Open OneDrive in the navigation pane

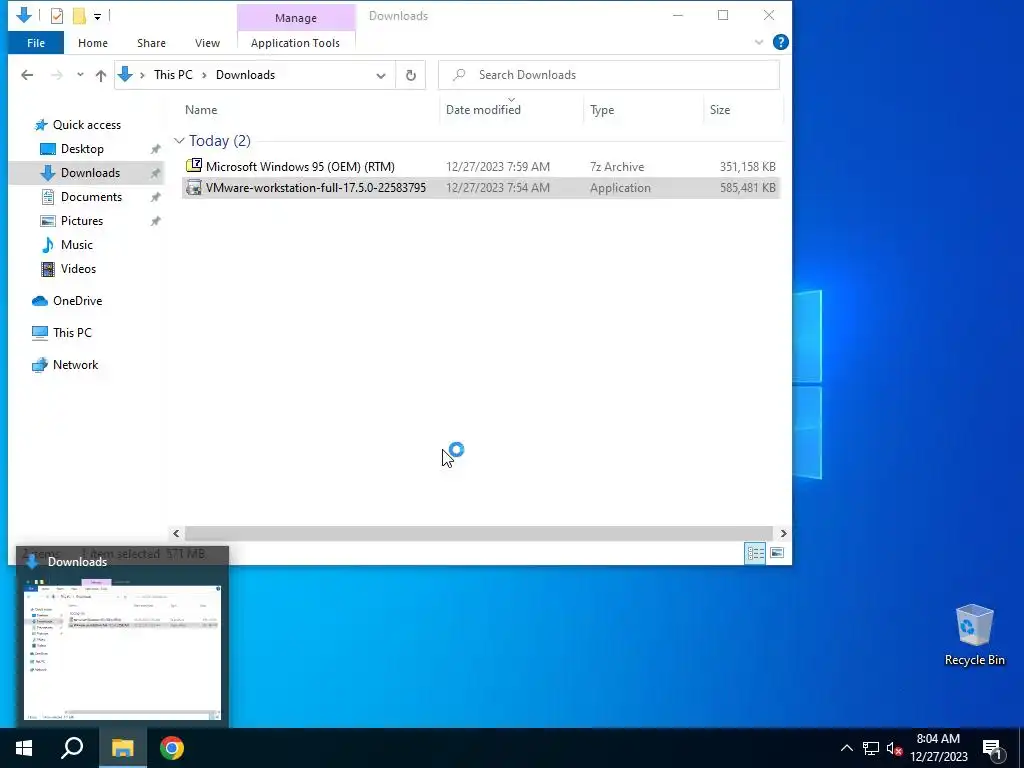77,301
